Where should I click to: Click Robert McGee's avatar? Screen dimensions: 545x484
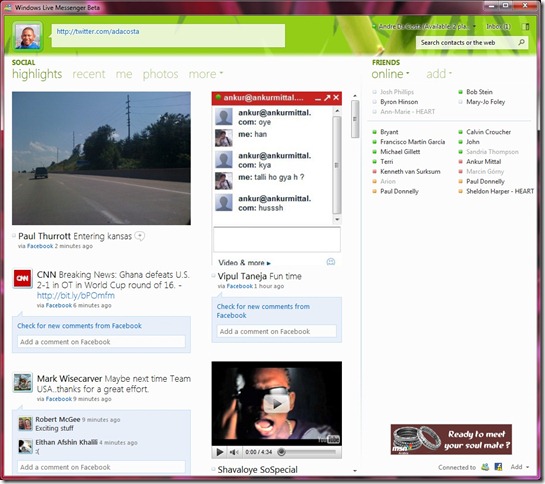[25, 424]
